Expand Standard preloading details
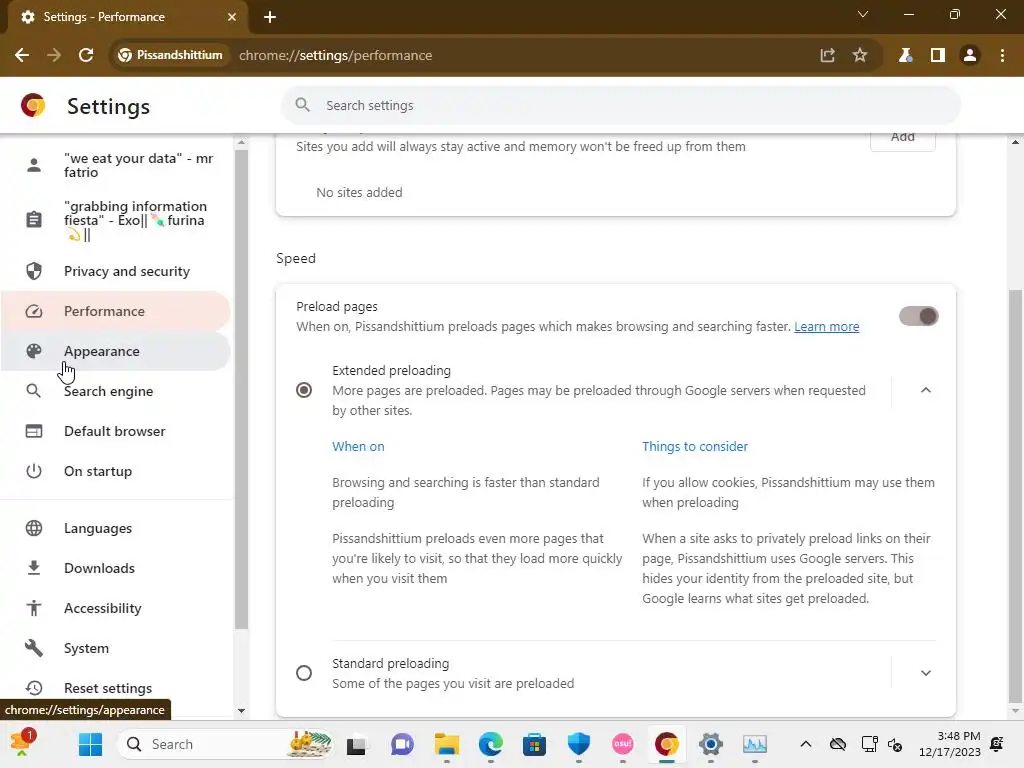The height and width of the screenshot is (768, 1024). click(x=925, y=673)
